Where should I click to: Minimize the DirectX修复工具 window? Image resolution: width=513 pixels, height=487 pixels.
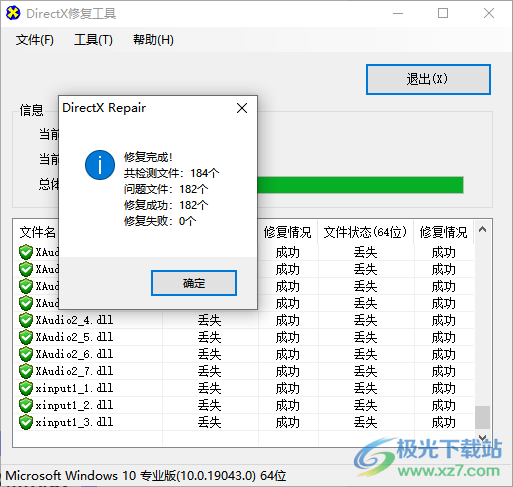click(x=398, y=13)
